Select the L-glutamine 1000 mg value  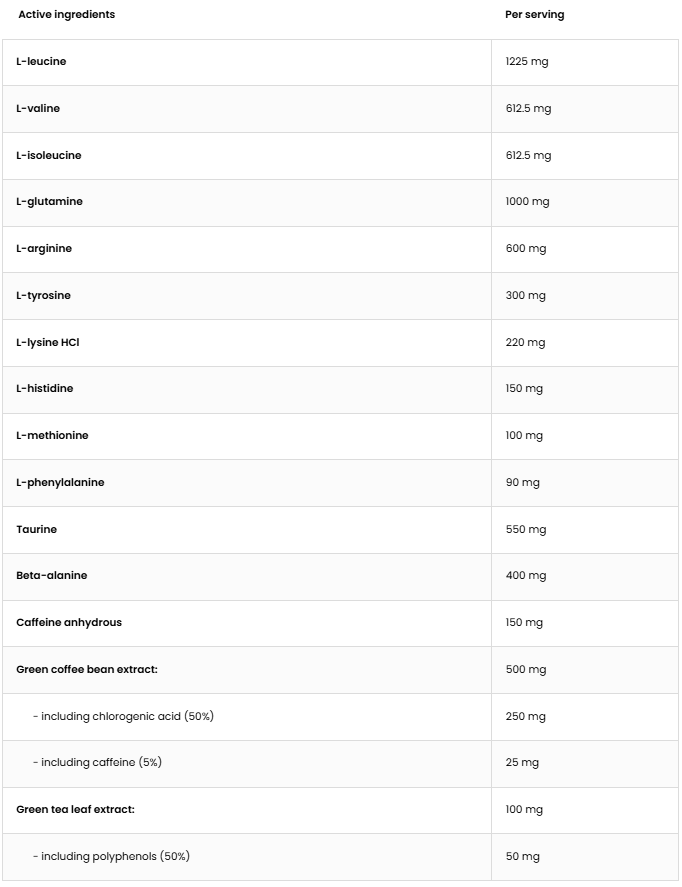point(527,202)
